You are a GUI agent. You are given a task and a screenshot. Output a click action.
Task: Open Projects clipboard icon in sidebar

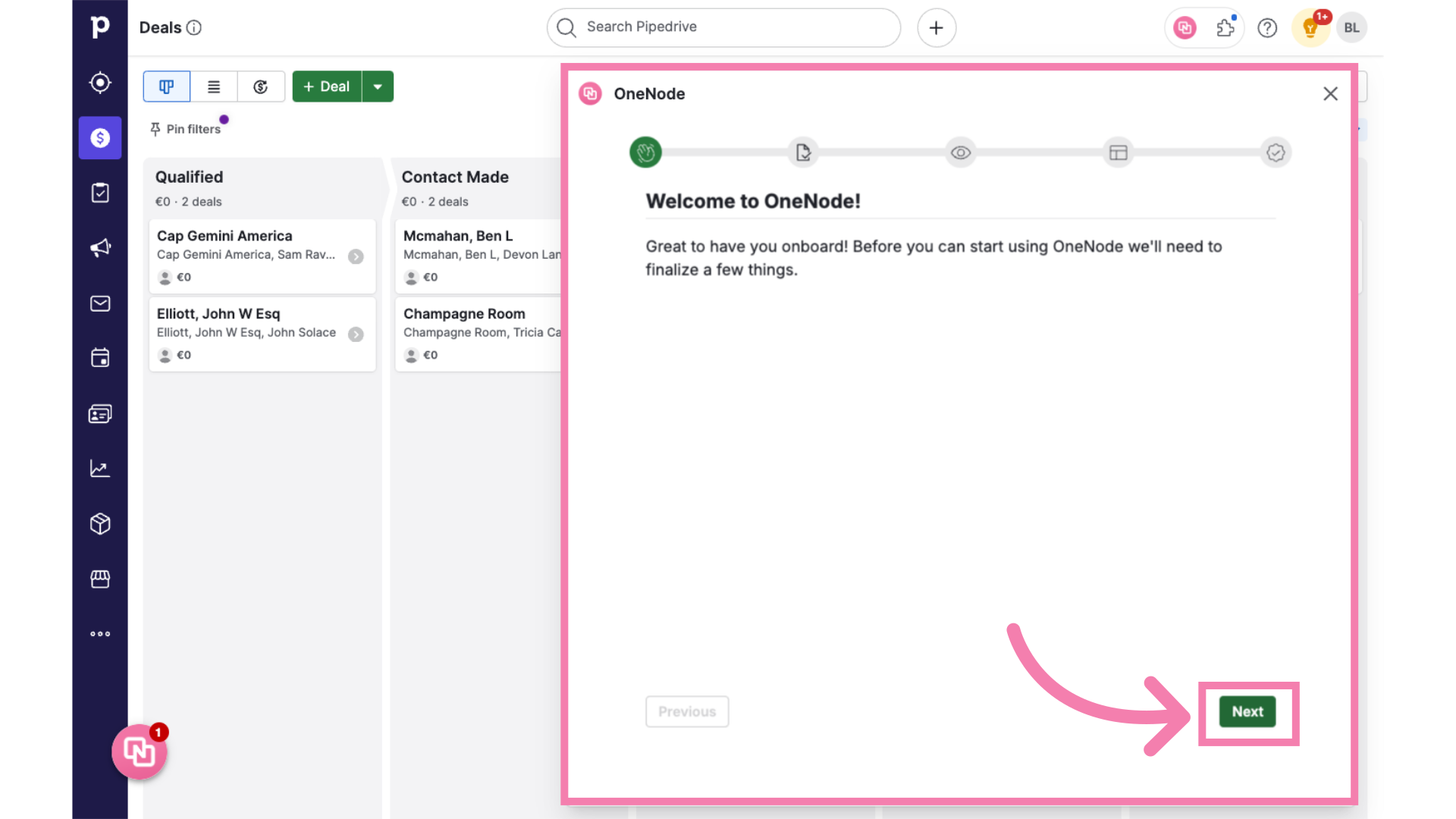[x=100, y=193]
